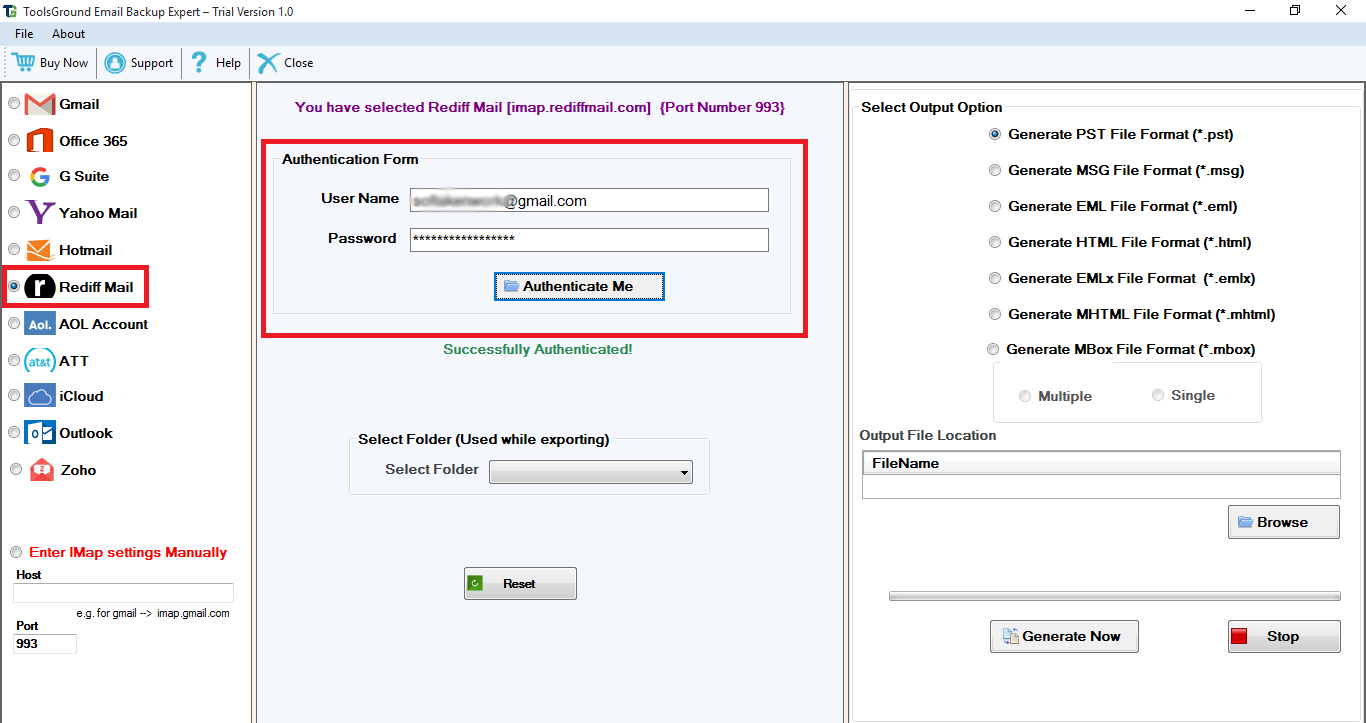1366x723 pixels.
Task: Click the Reset button
Action: pyautogui.click(x=520, y=584)
